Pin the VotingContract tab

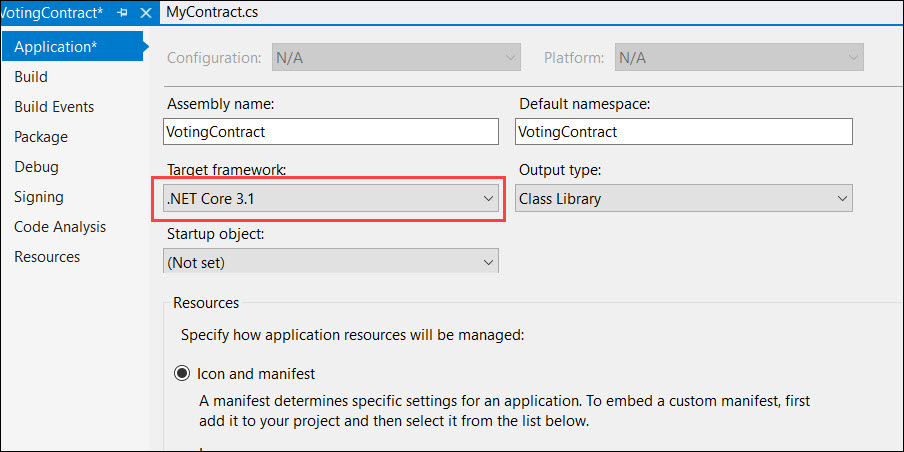point(123,13)
